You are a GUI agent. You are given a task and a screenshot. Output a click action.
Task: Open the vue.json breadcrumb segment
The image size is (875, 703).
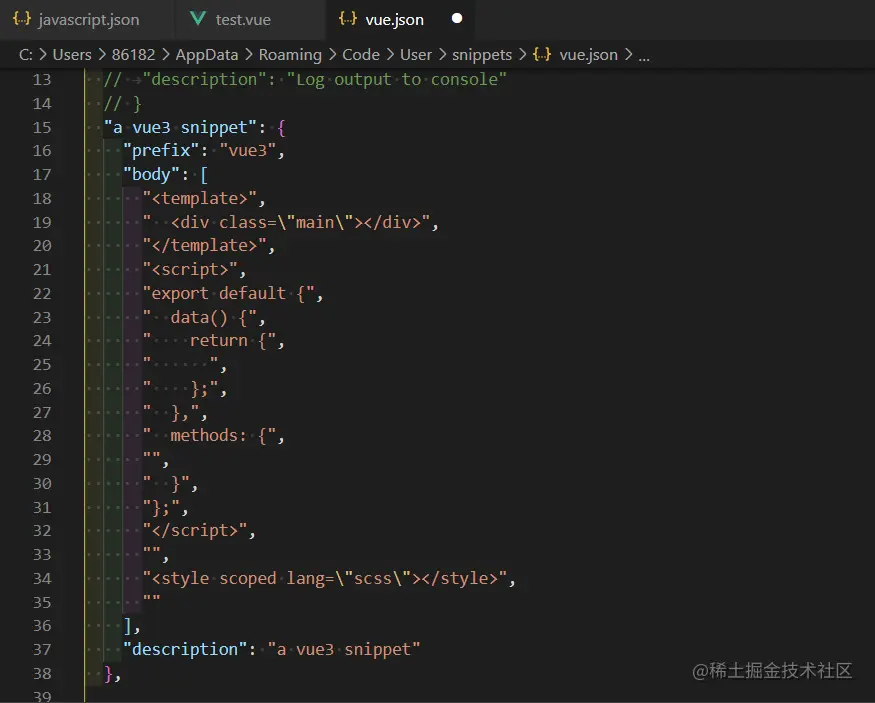pyautogui.click(x=588, y=55)
